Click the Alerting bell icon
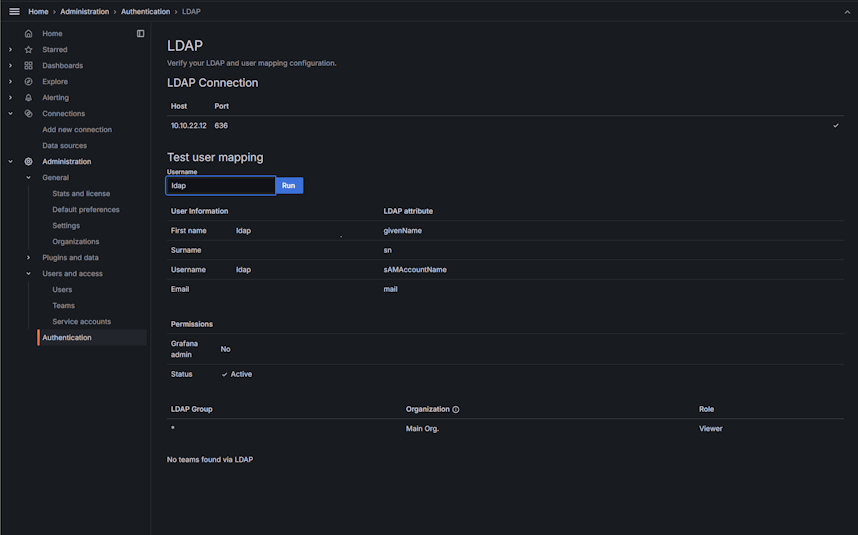858x535 pixels. coord(29,98)
